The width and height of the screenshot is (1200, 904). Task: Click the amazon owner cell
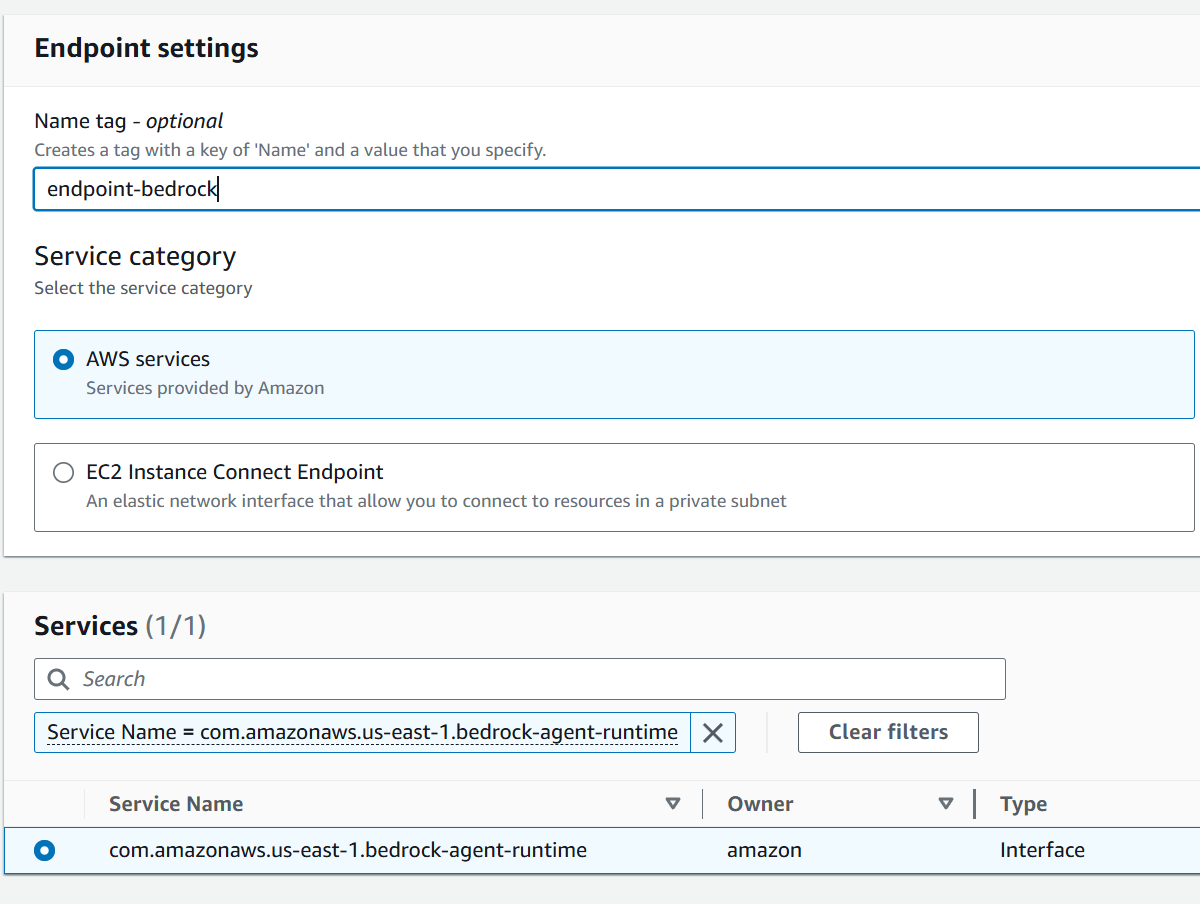click(764, 851)
